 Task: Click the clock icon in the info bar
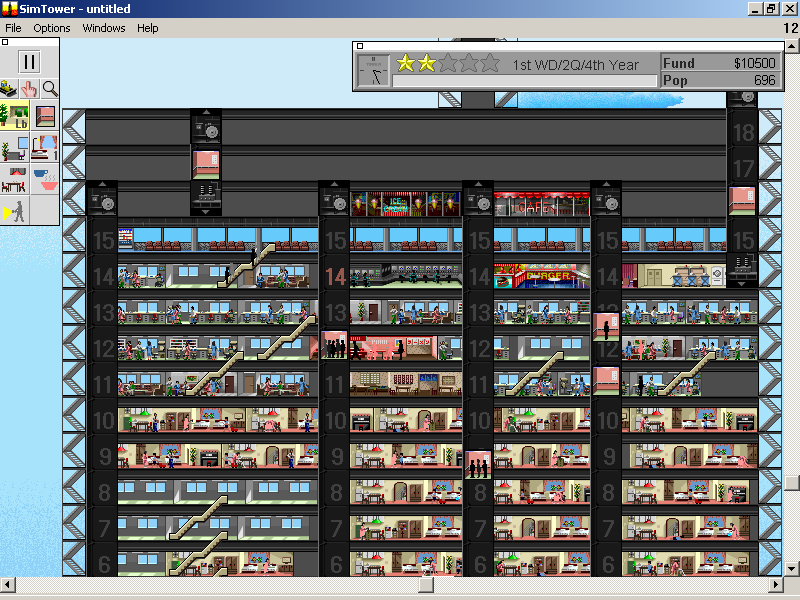point(374,70)
